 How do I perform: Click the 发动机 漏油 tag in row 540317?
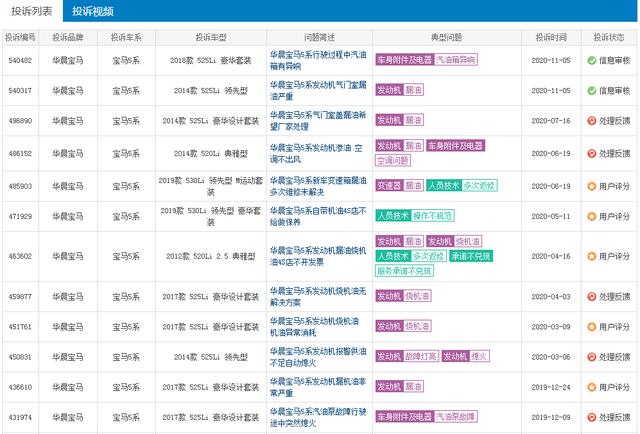399,90
